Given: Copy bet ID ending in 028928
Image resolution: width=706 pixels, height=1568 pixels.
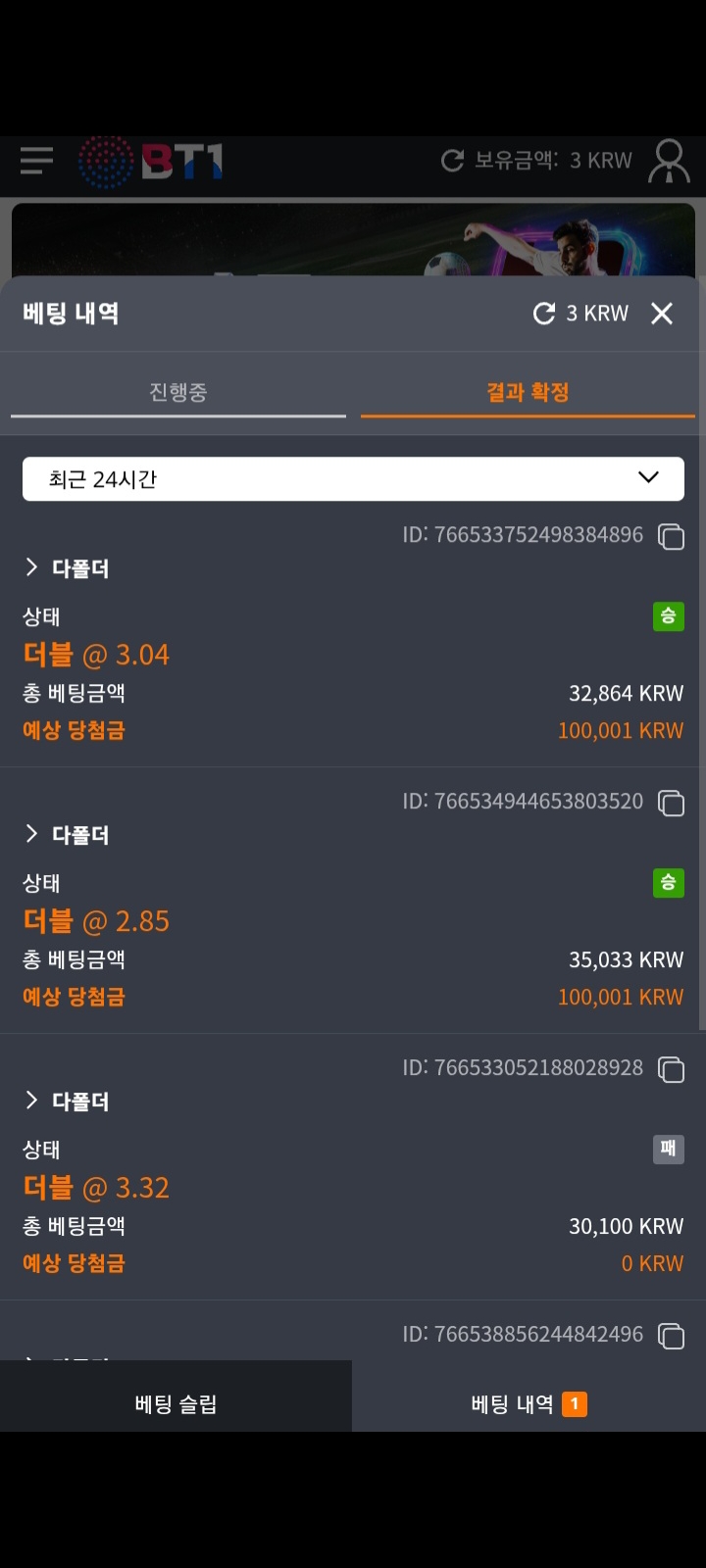Looking at the screenshot, I should [671, 1069].
